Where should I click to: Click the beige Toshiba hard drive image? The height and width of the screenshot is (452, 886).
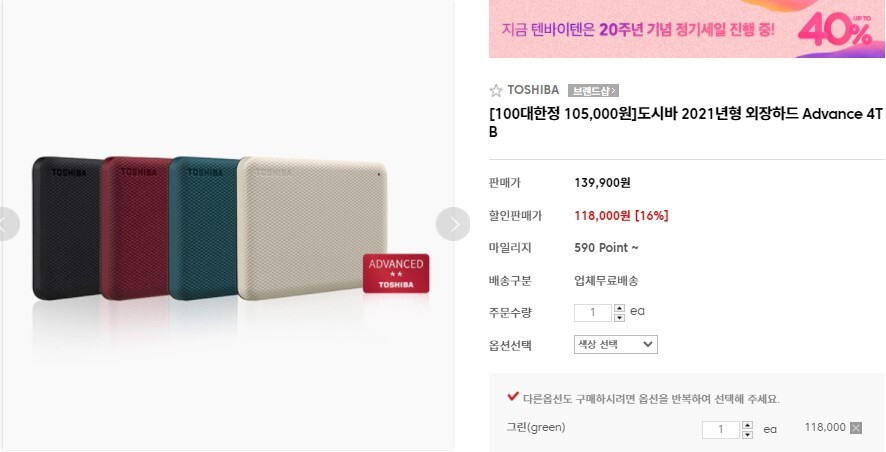312,228
